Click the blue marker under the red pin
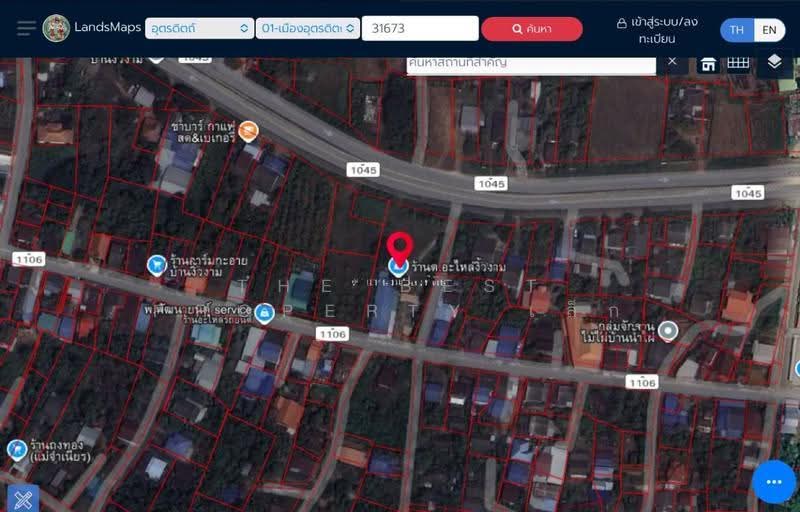Image resolution: width=800 pixels, height=512 pixels. point(398,267)
